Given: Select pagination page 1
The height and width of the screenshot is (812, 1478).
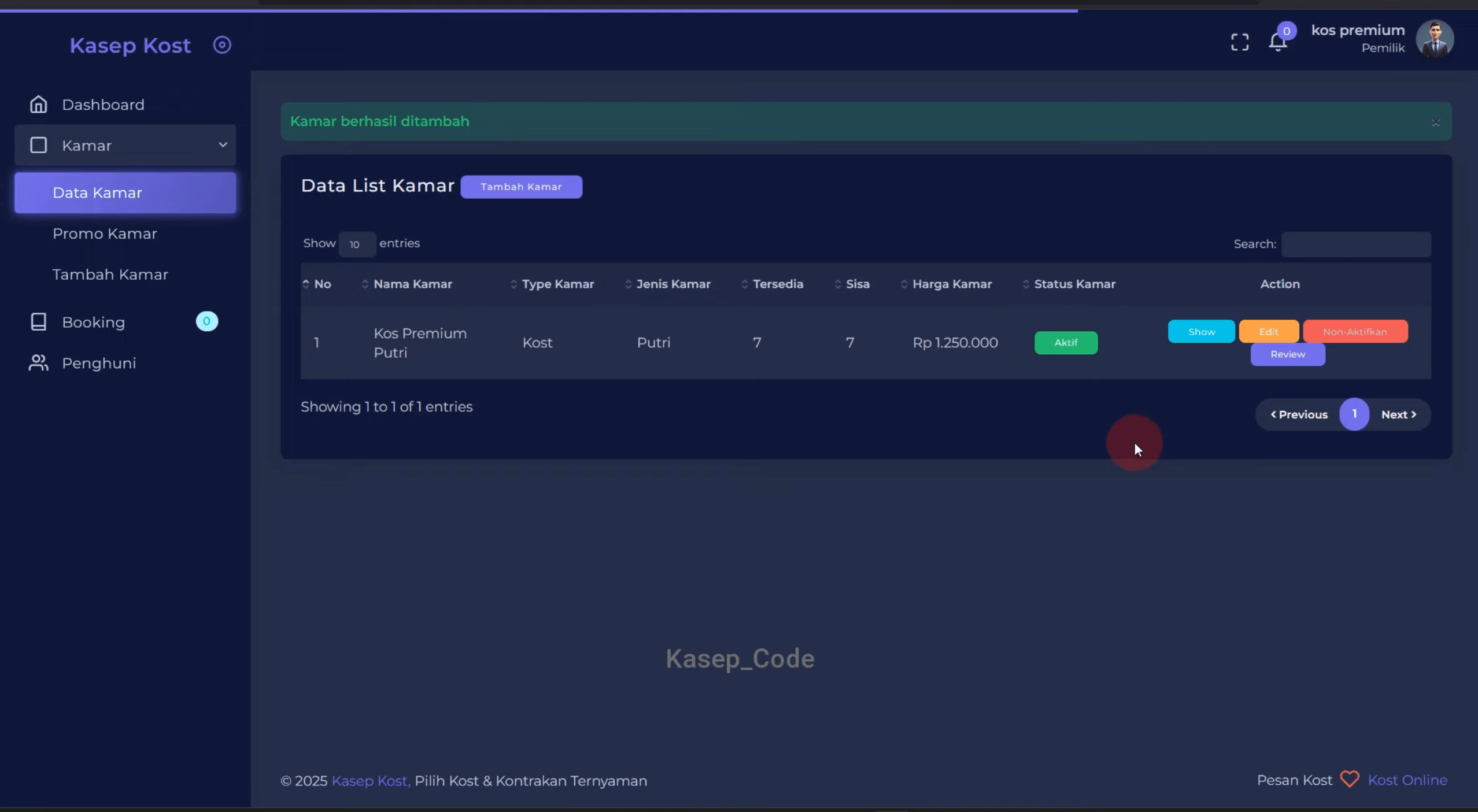Looking at the screenshot, I should tap(1354, 414).
